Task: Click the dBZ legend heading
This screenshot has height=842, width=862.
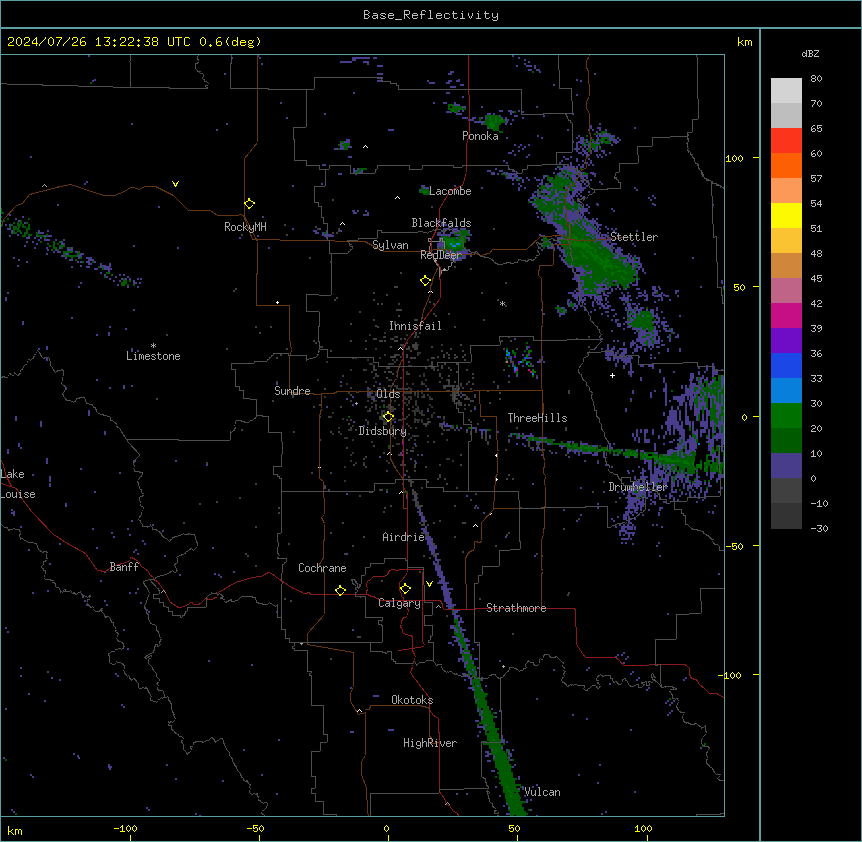Action: pos(810,54)
